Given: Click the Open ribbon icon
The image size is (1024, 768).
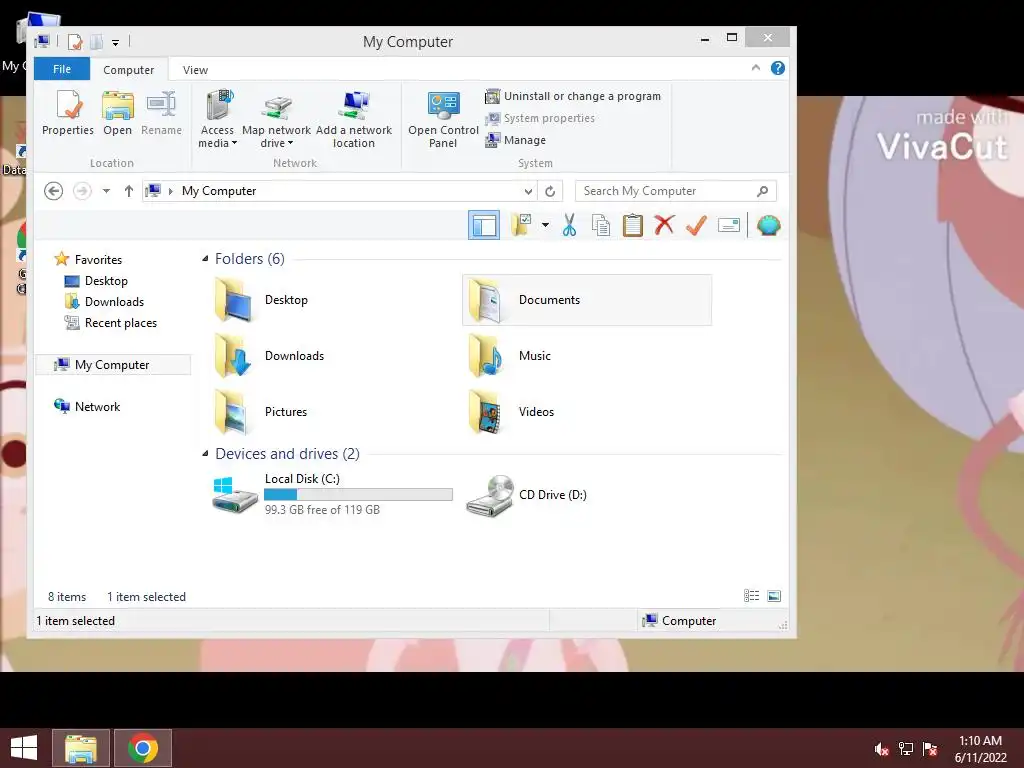Looking at the screenshot, I should click(118, 114).
